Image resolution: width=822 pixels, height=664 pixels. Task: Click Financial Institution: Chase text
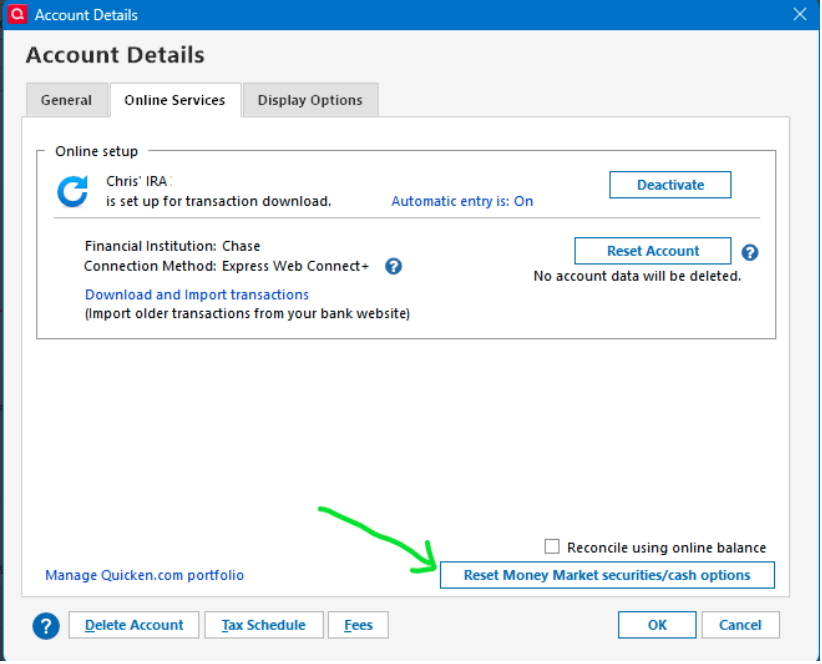[x=172, y=246]
